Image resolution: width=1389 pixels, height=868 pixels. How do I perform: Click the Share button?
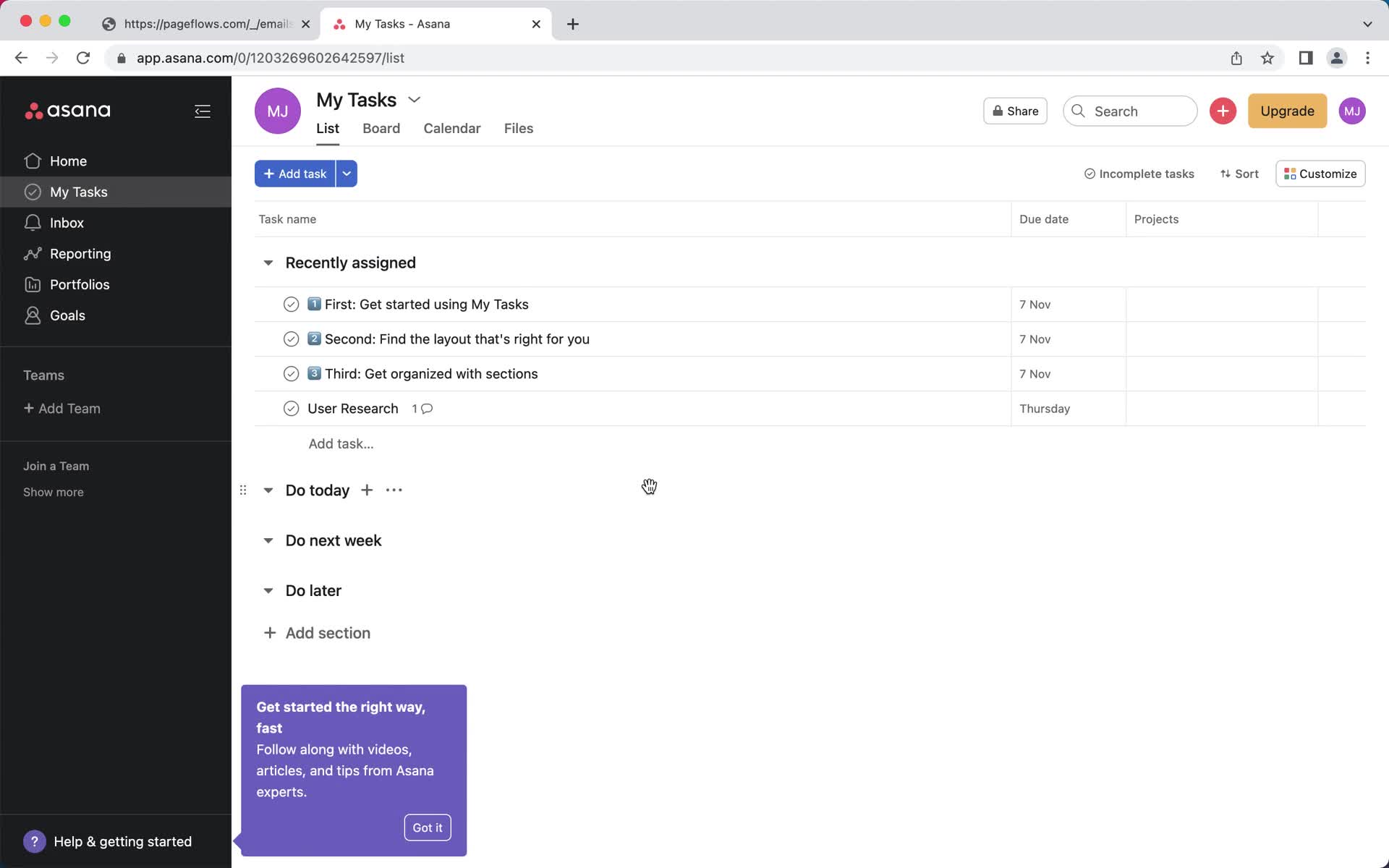tap(1015, 111)
